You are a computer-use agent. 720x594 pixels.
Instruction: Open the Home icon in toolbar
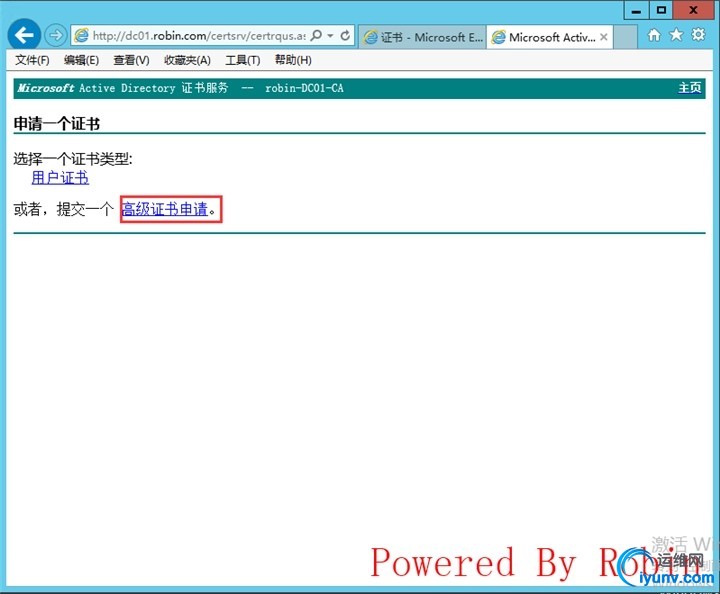coord(654,35)
